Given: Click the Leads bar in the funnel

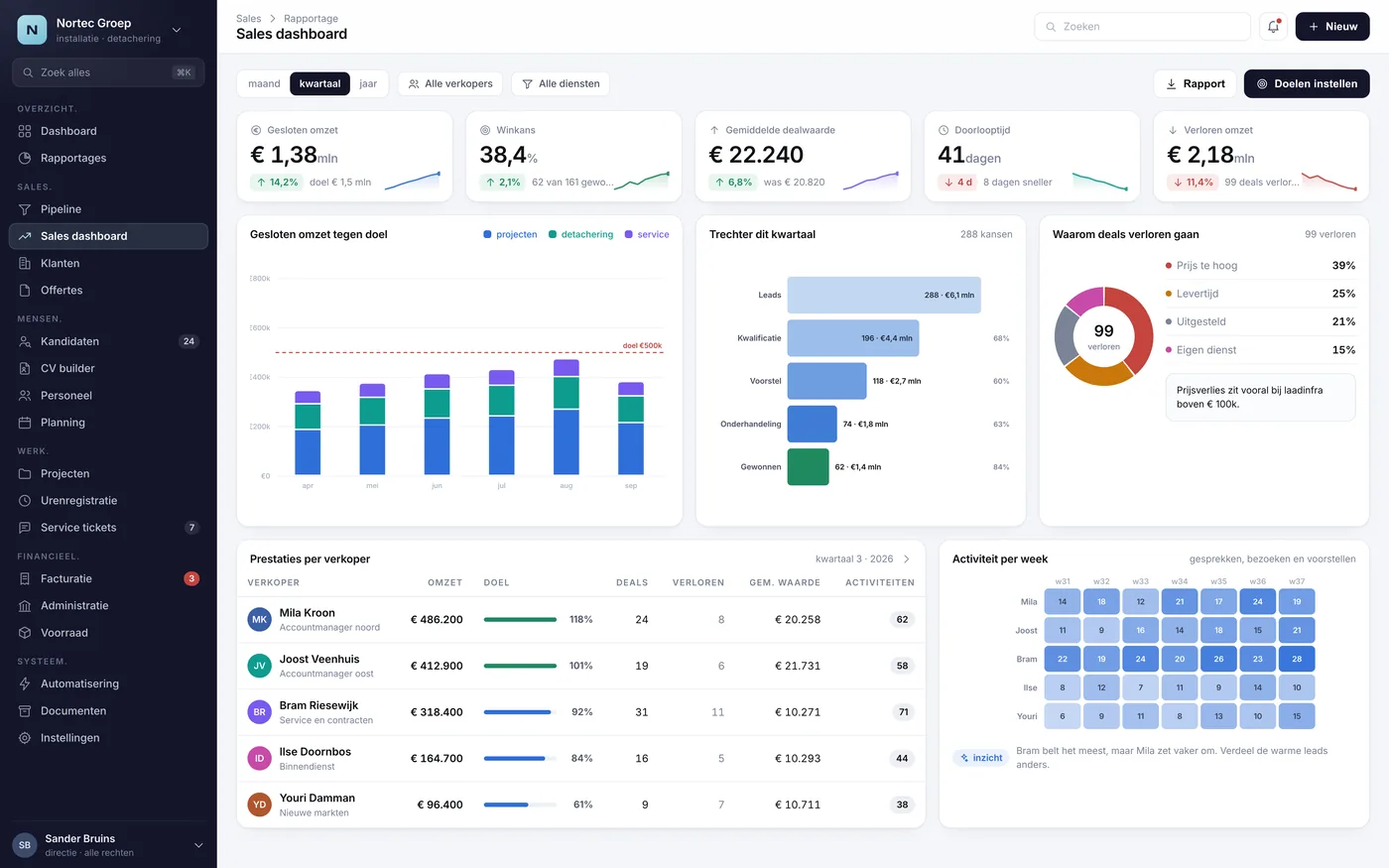Looking at the screenshot, I should coord(884,295).
